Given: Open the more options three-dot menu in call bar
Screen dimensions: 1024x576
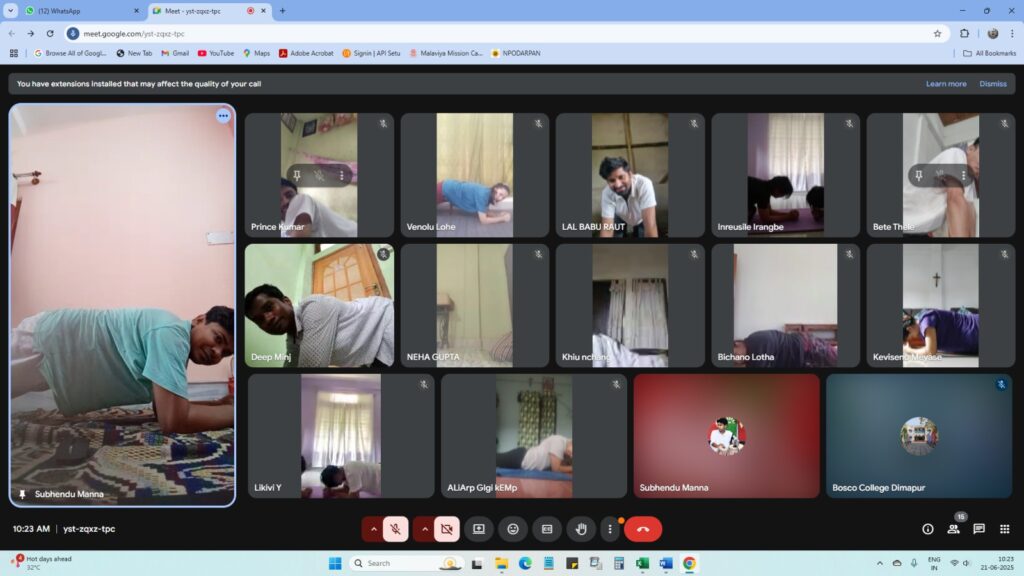Looking at the screenshot, I should [609, 529].
